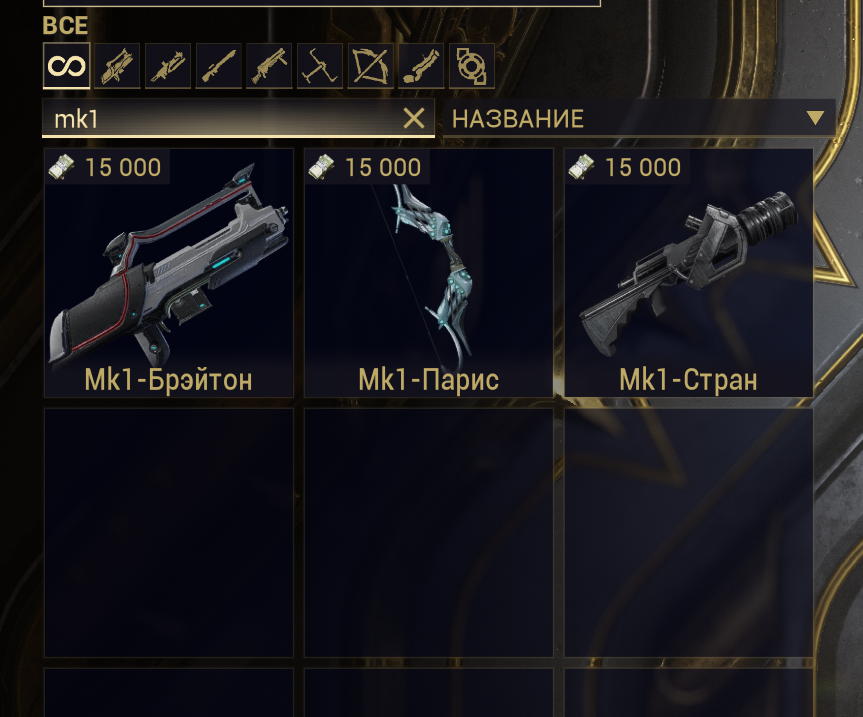Select the Mk1-Брэйтон weapon tile
Viewport: 863px width, 717px height.
[x=168, y=273]
